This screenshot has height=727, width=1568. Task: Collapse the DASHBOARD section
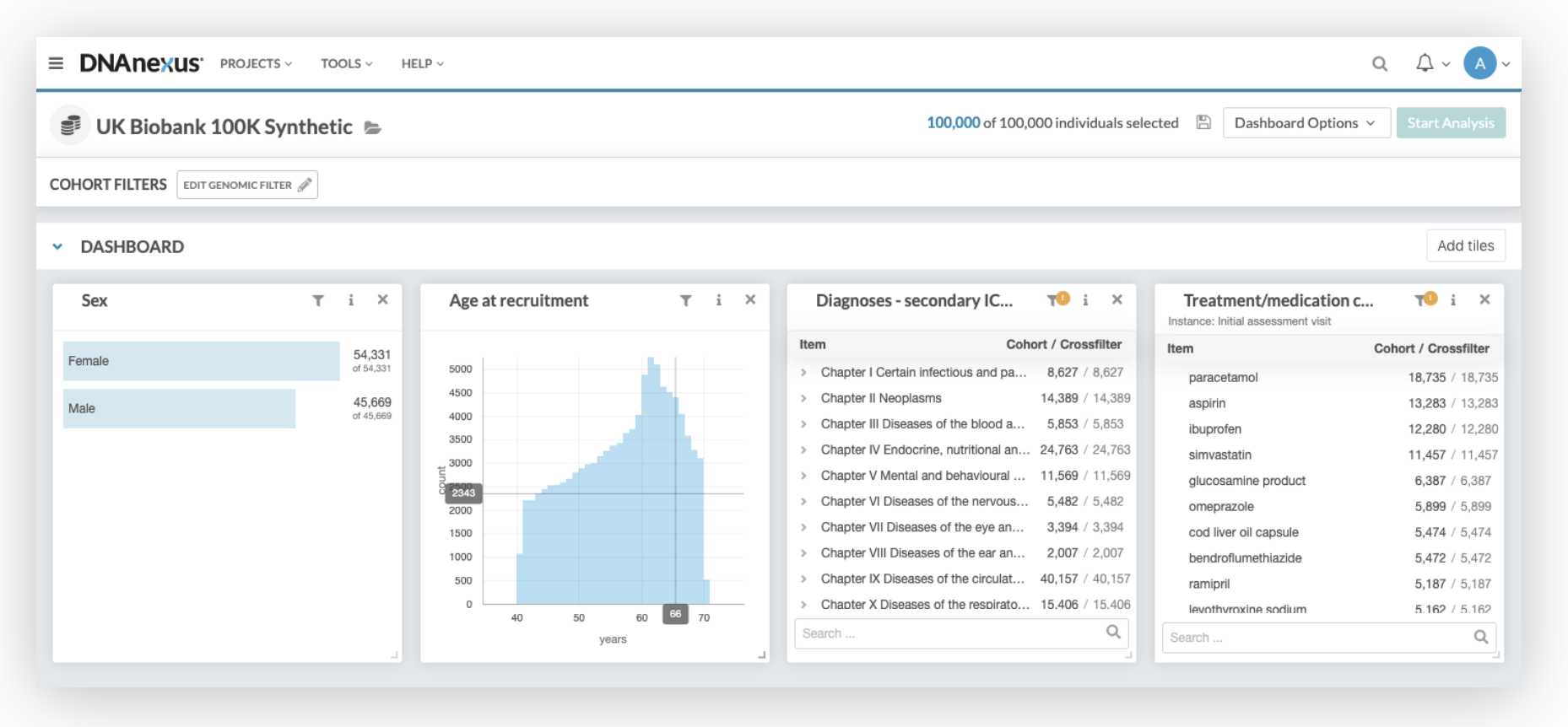pyautogui.click(x=57, y=247)
